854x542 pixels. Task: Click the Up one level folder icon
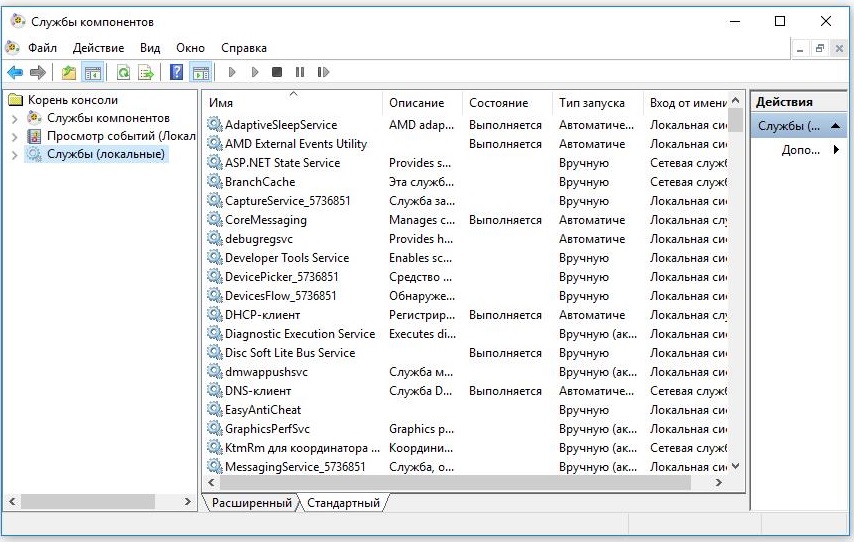[69, 72]
